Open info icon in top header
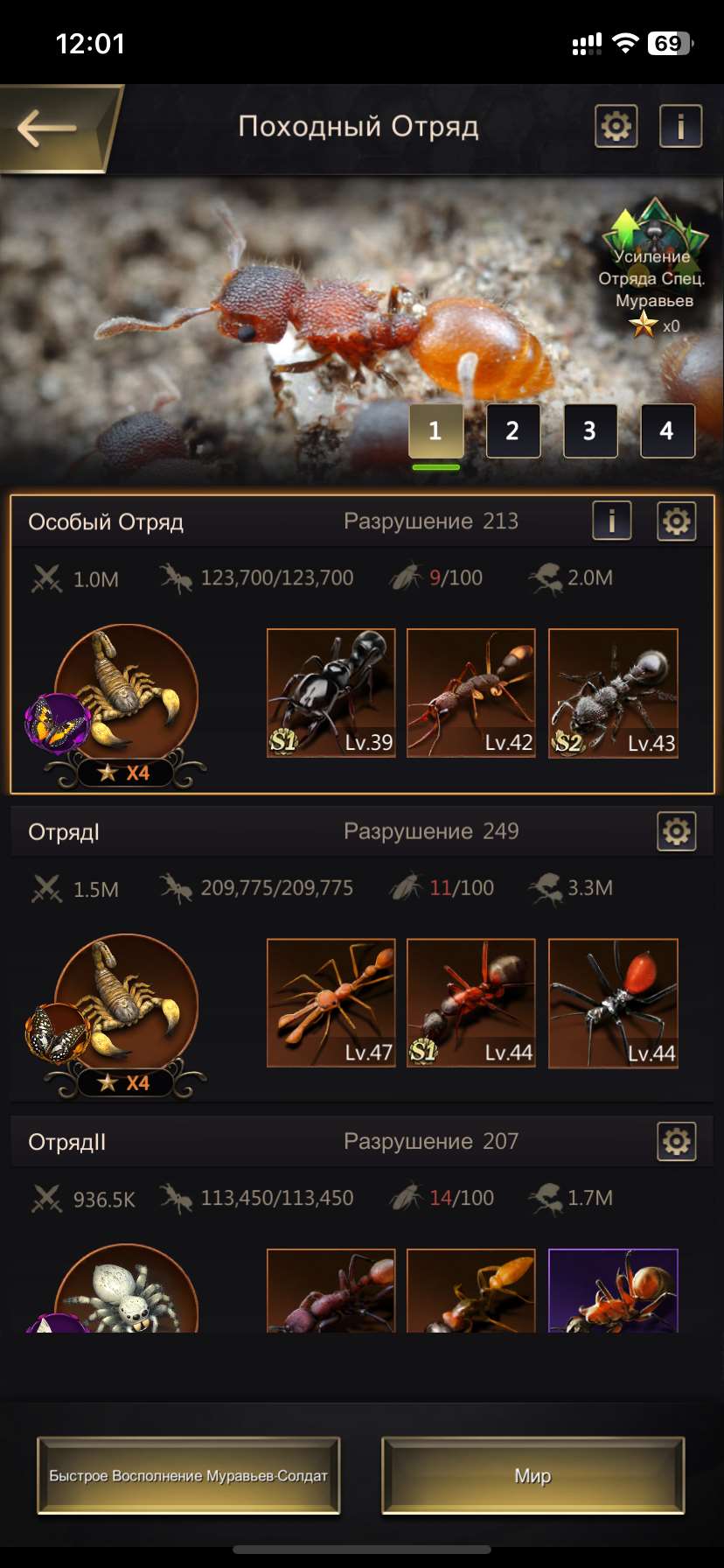Screen dimensions: 724x1568 [x=680, y=127]
